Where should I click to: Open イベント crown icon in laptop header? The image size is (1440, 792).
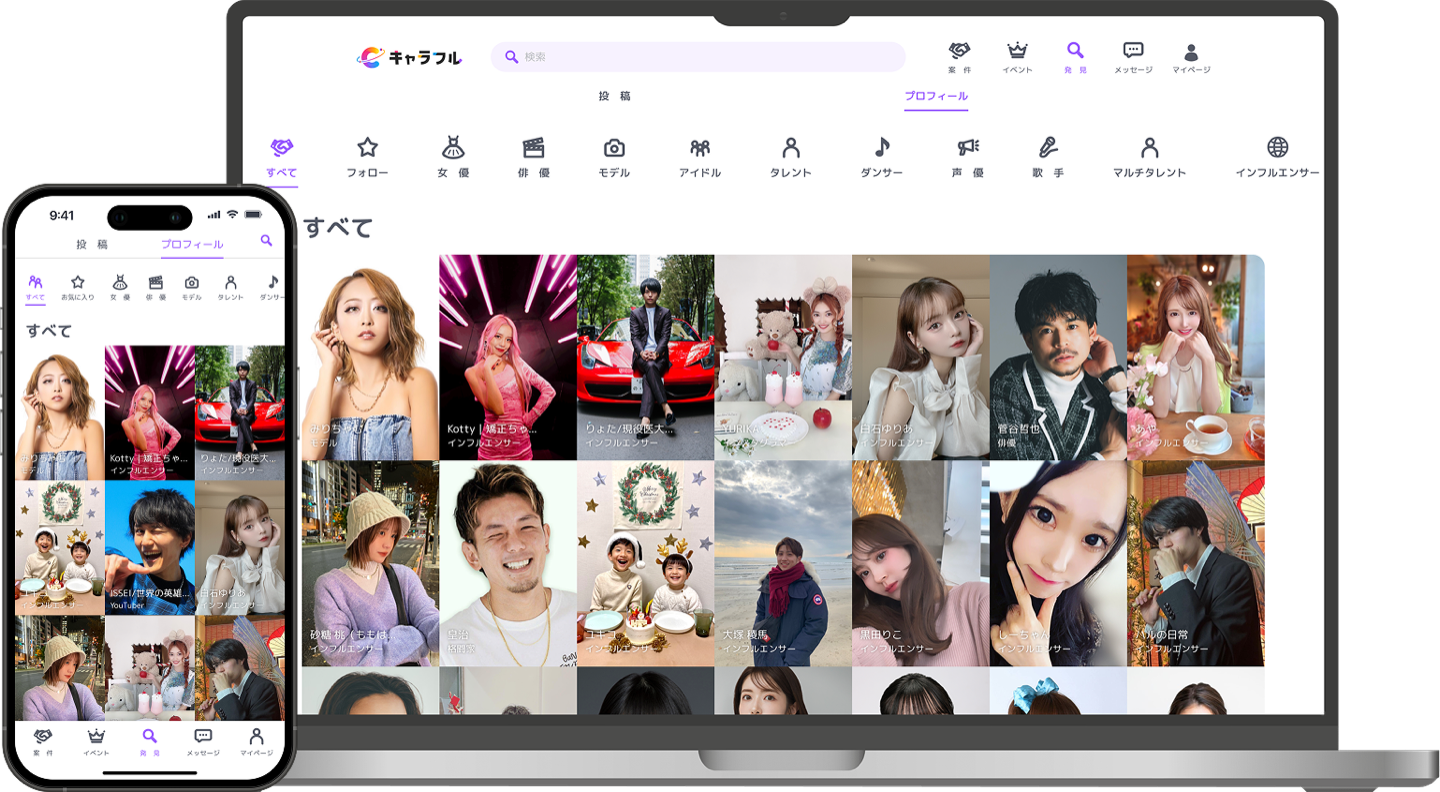coord(1017,51)
